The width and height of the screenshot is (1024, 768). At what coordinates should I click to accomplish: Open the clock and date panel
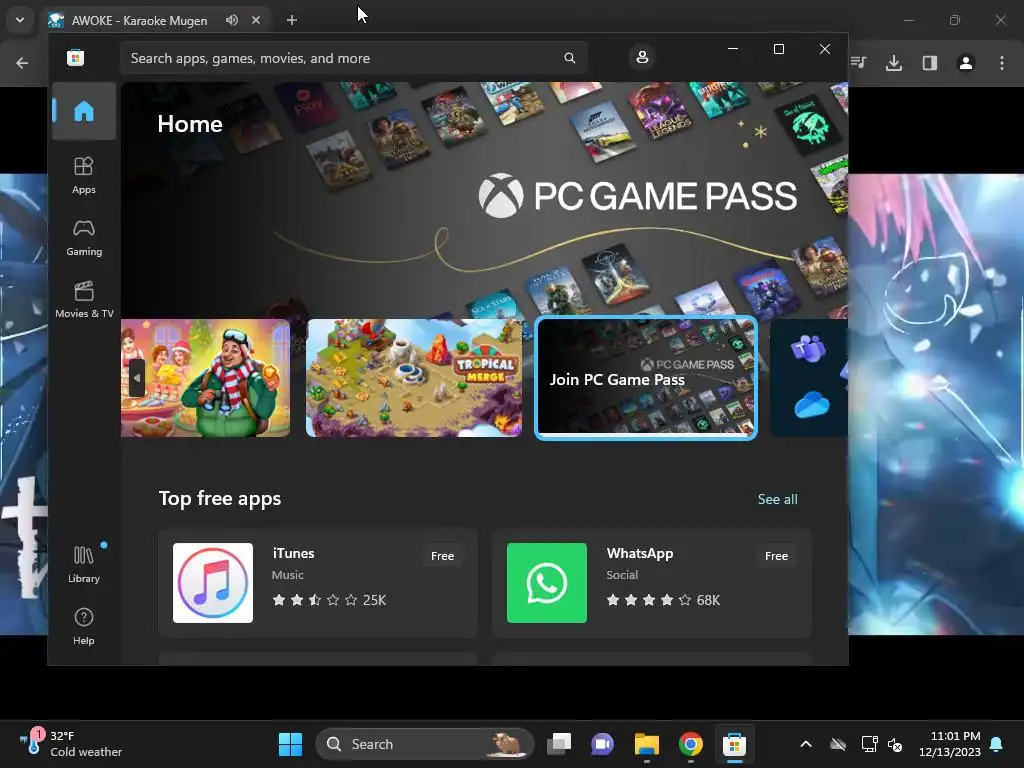tap(950, 744)
